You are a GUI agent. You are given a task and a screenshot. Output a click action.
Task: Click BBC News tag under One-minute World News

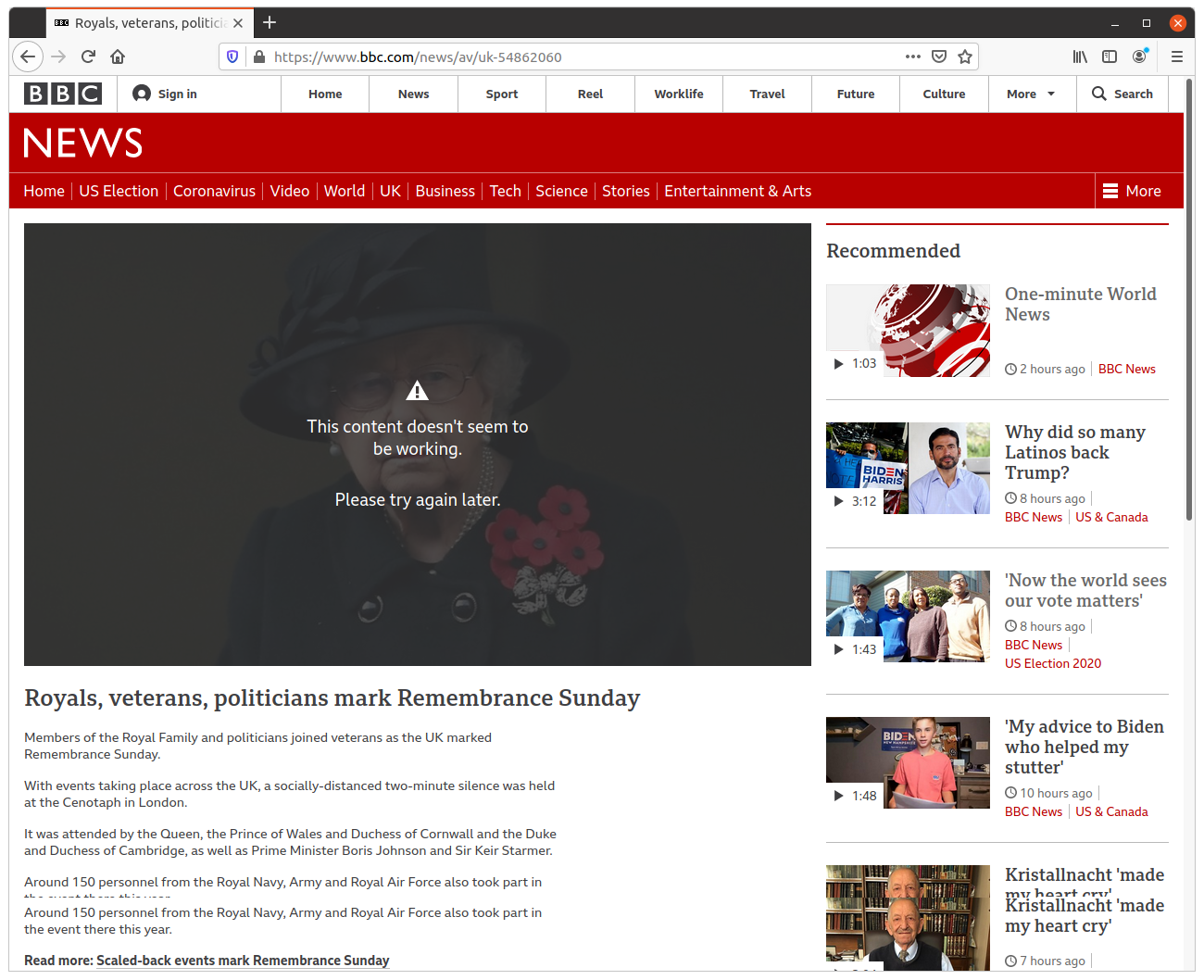[x=1127, y=369]
